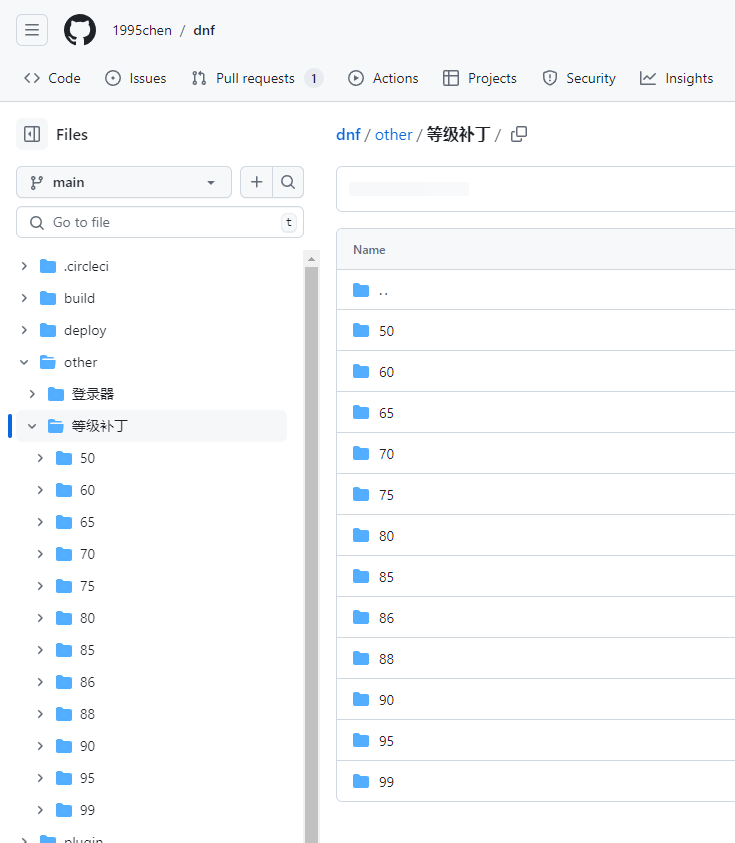Expand the build folder chevron
The image size is (735, 843).
[x=24, y=298]
